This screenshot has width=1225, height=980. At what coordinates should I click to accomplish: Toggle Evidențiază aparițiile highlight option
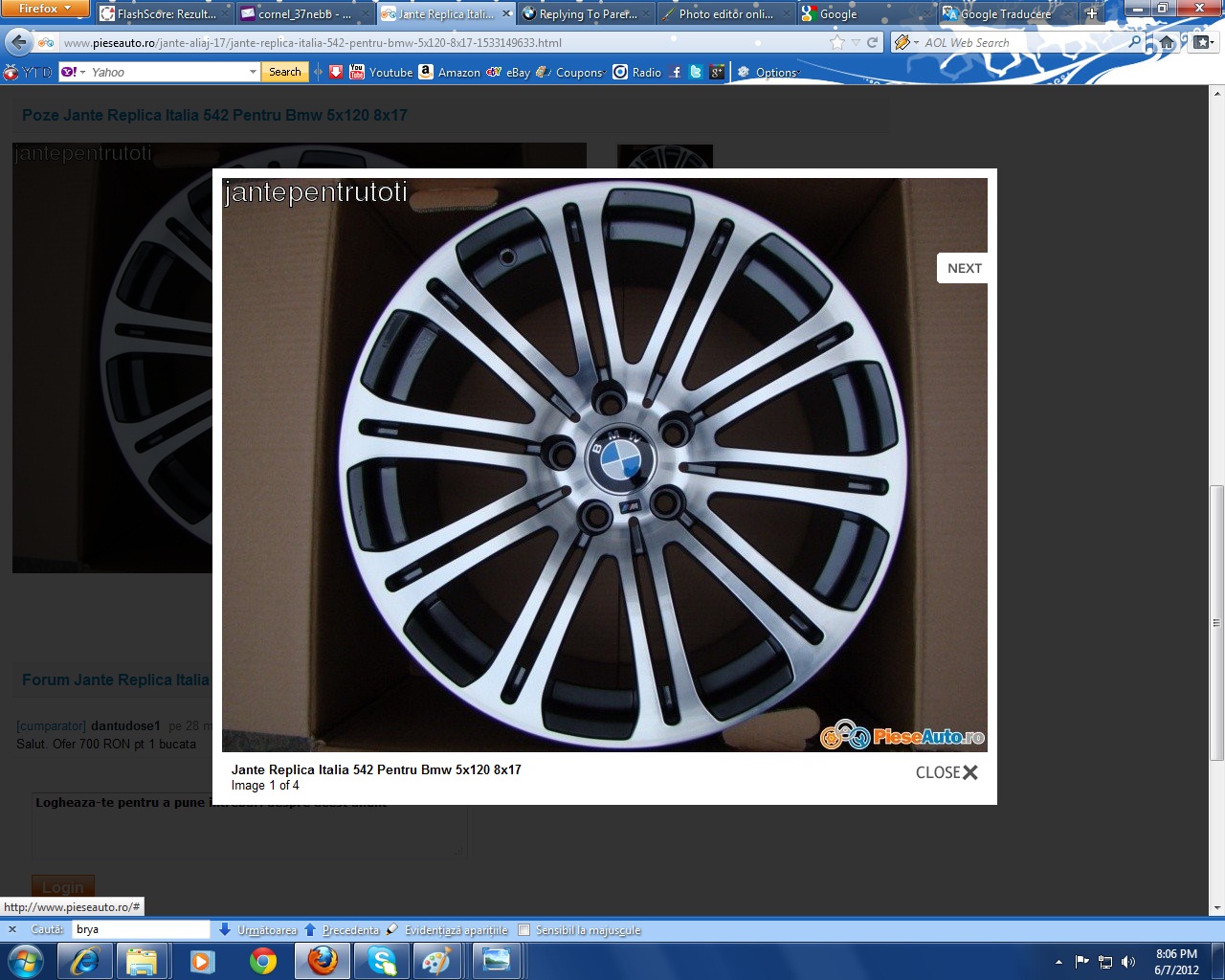pos(447,929)
